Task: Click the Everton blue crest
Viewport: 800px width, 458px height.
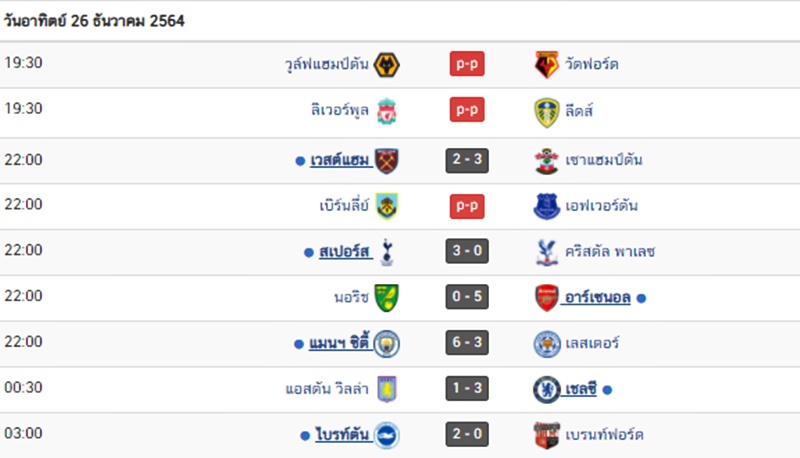Action: [x=546, y=207]
